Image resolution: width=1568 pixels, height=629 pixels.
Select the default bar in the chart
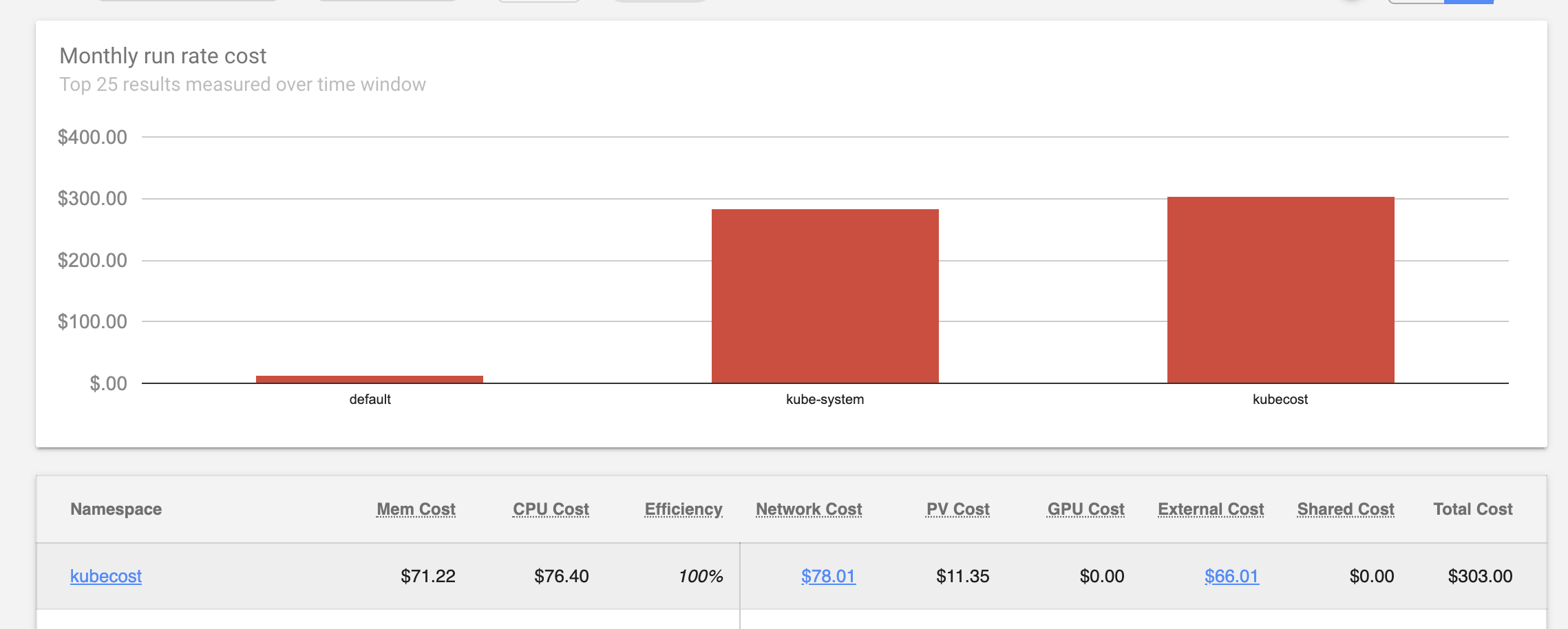tap(370, 379)
